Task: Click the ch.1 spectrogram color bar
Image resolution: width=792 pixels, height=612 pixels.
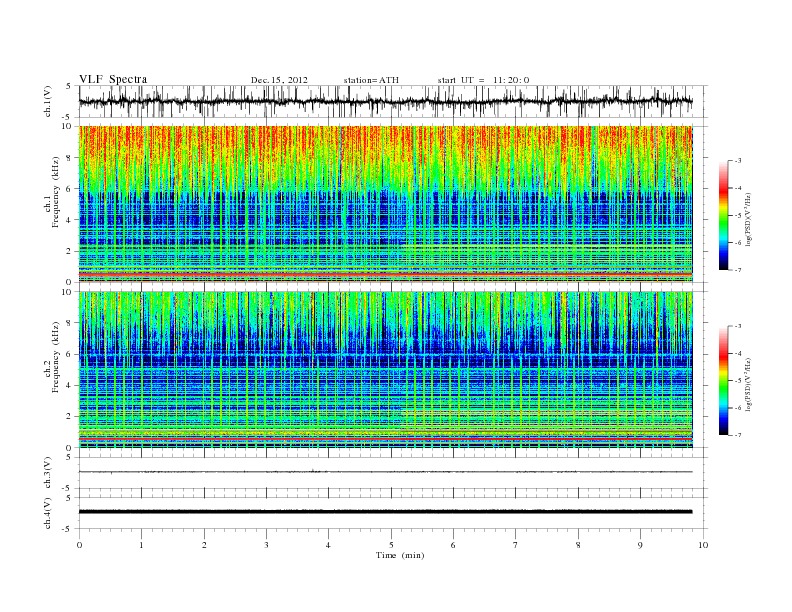Action: tap(723, 215)
